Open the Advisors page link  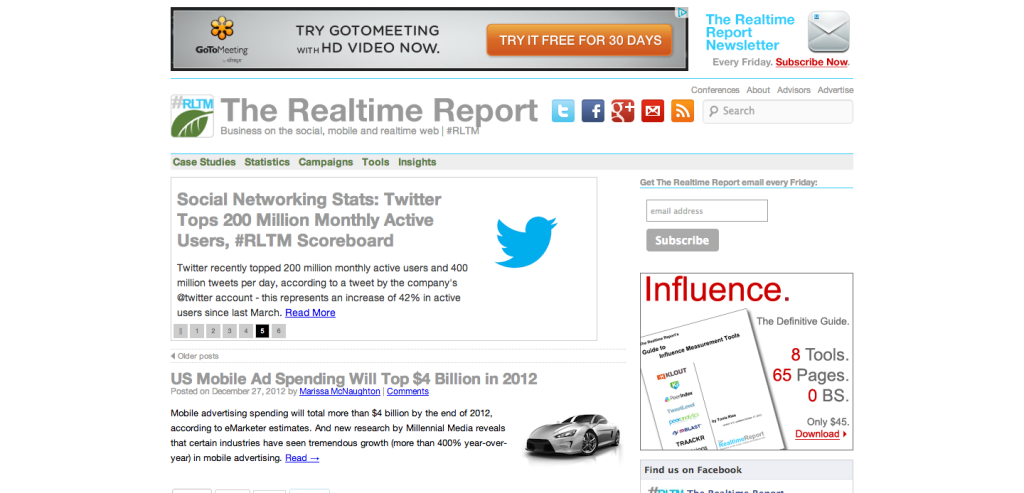tap(793, 90)
